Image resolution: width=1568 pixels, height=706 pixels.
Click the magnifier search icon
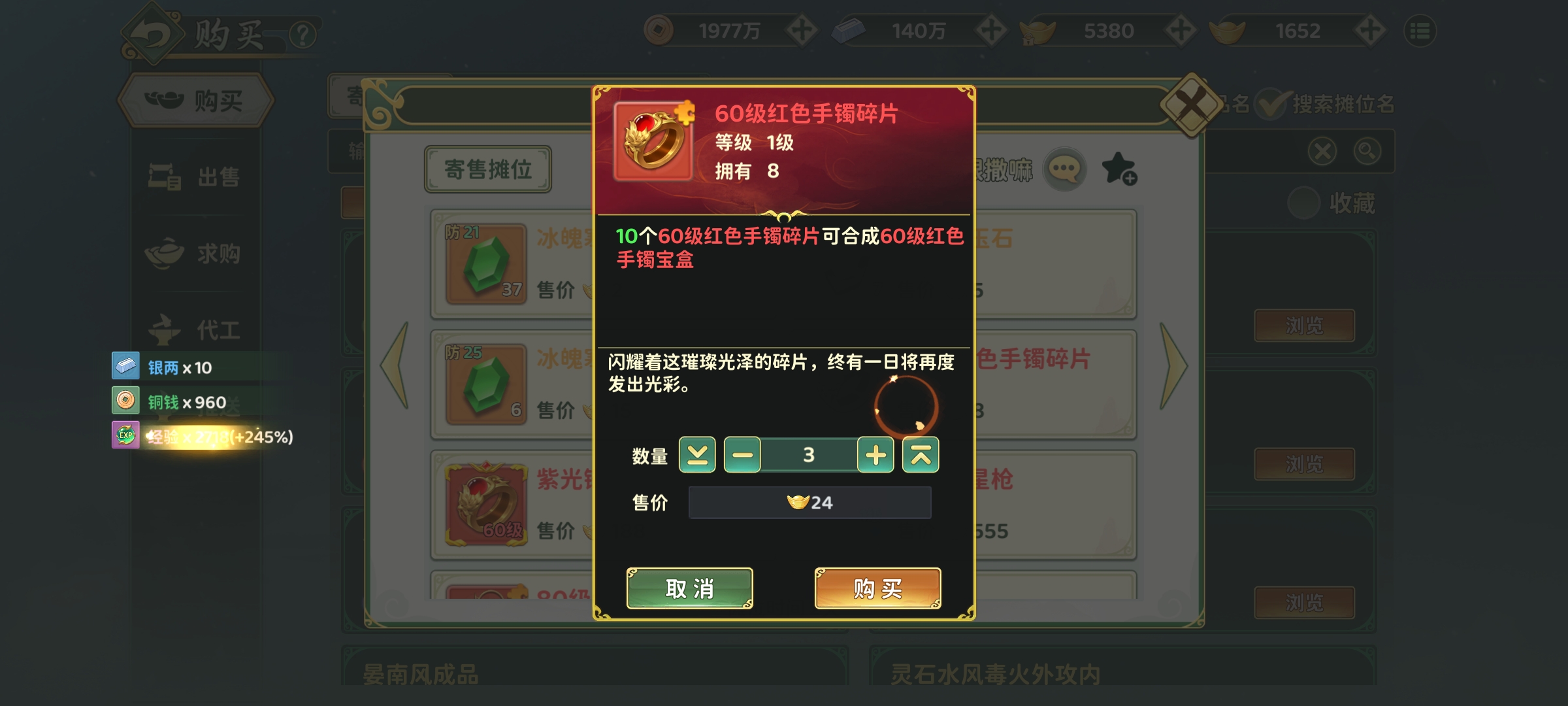tap(1367, 152)
